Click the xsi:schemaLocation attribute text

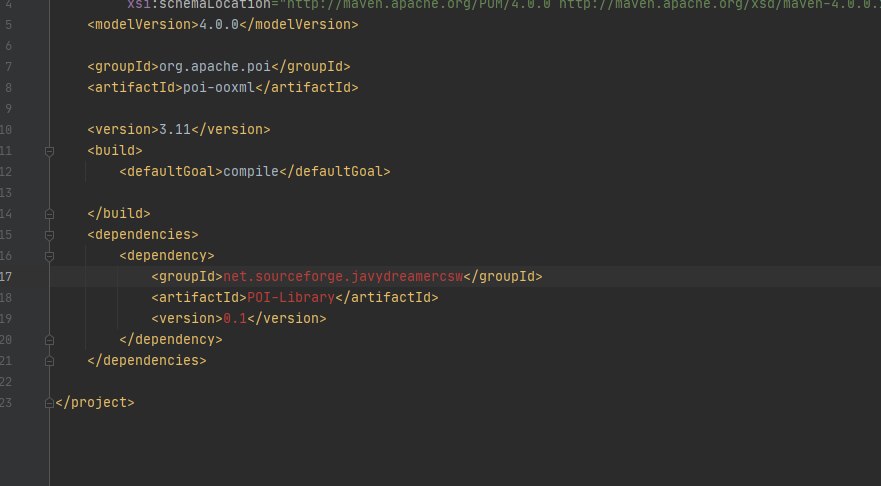(199, 4)
